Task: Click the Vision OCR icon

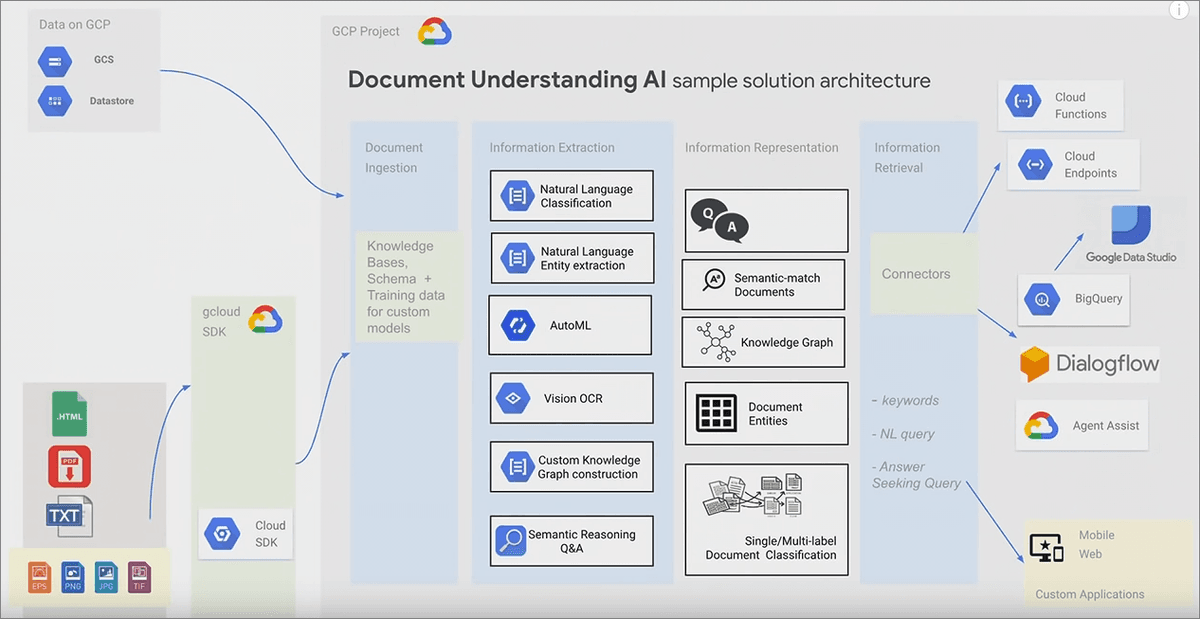Action: [513, 398]
